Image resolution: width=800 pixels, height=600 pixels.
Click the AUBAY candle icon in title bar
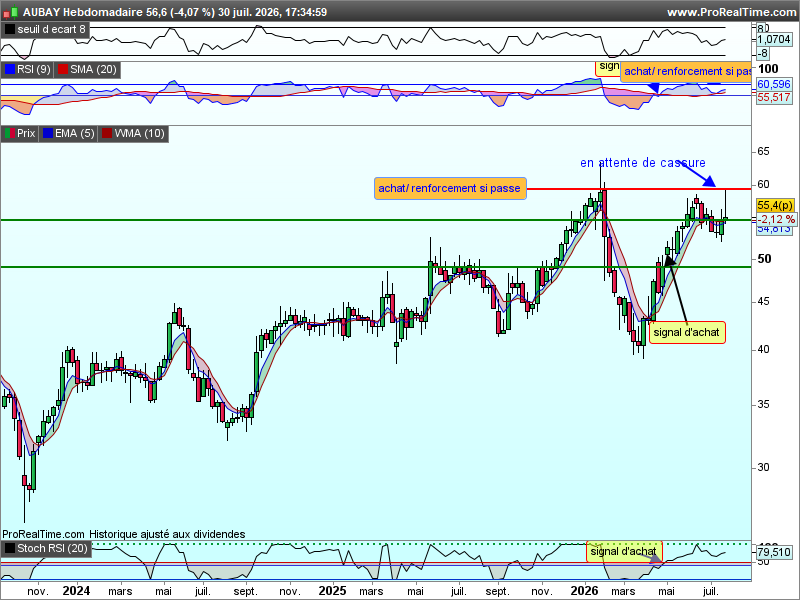[11, 12]
